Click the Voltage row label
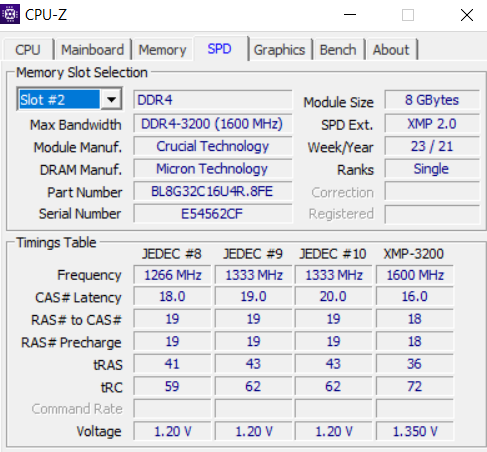 pos(99,431)
